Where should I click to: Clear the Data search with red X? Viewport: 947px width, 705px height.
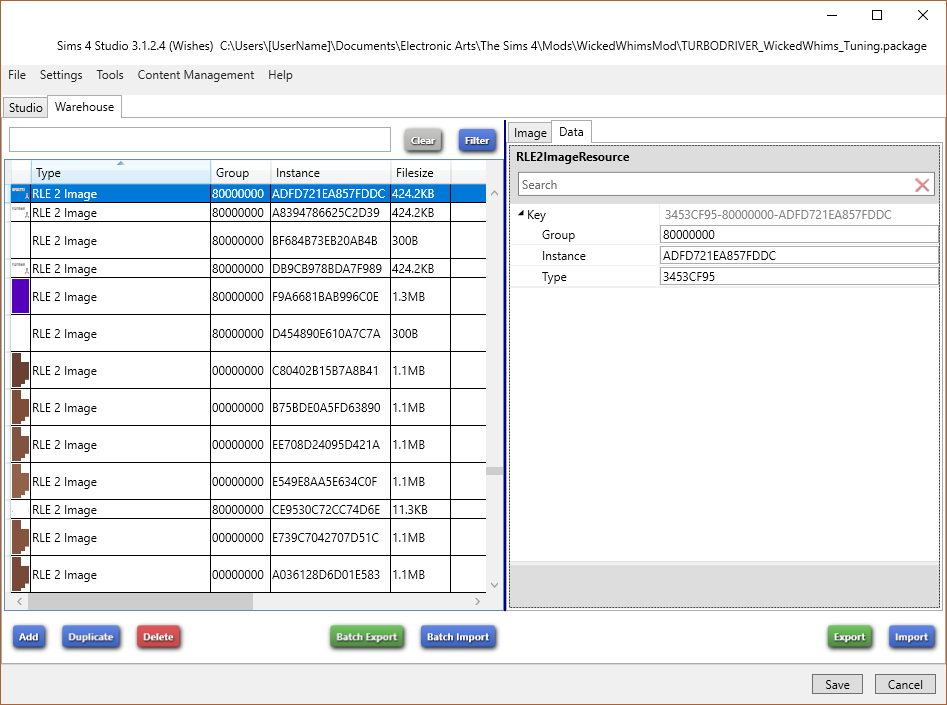tap(922, 185)
